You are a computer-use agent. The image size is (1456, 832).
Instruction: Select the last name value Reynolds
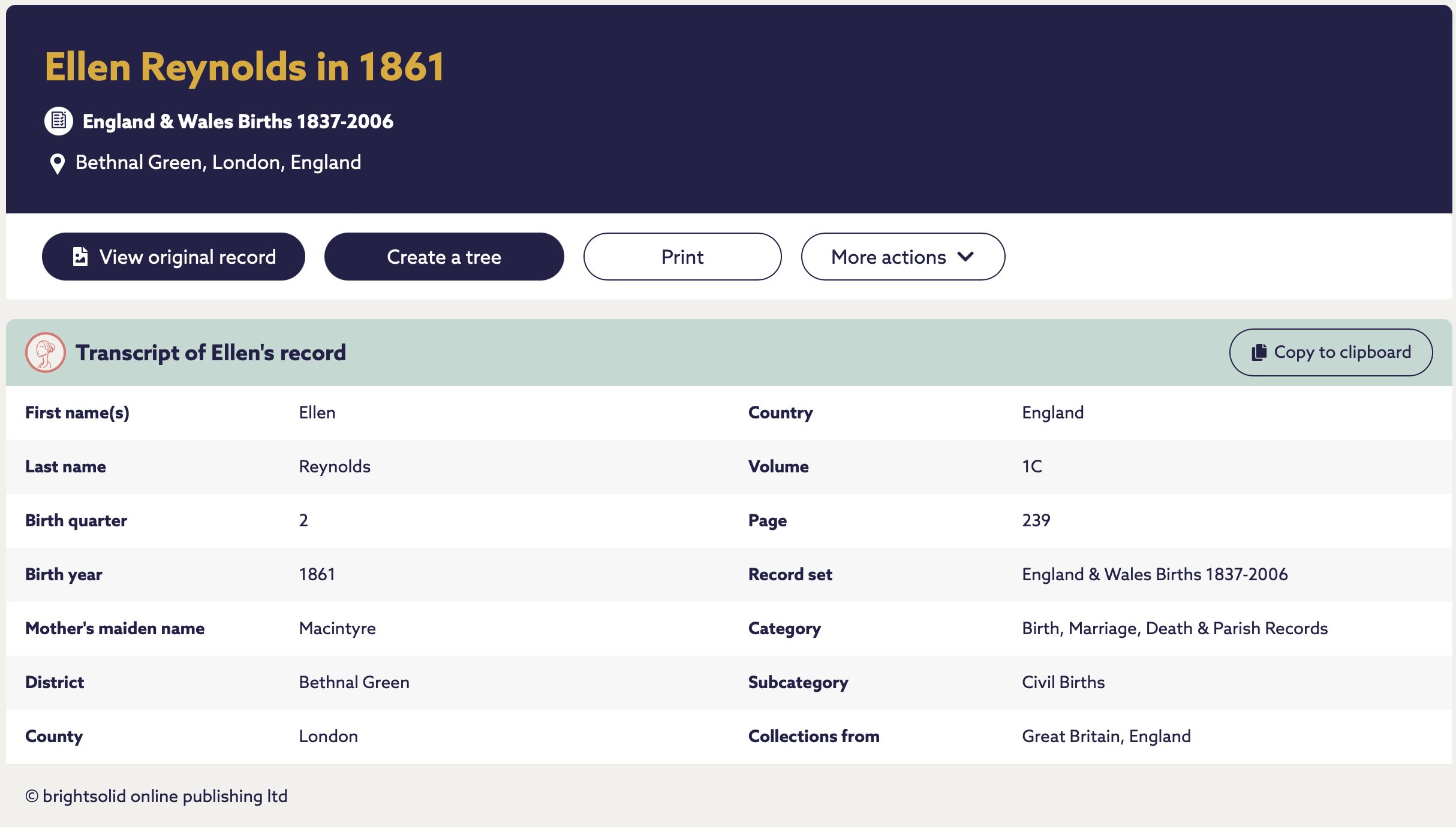point(335,466)
